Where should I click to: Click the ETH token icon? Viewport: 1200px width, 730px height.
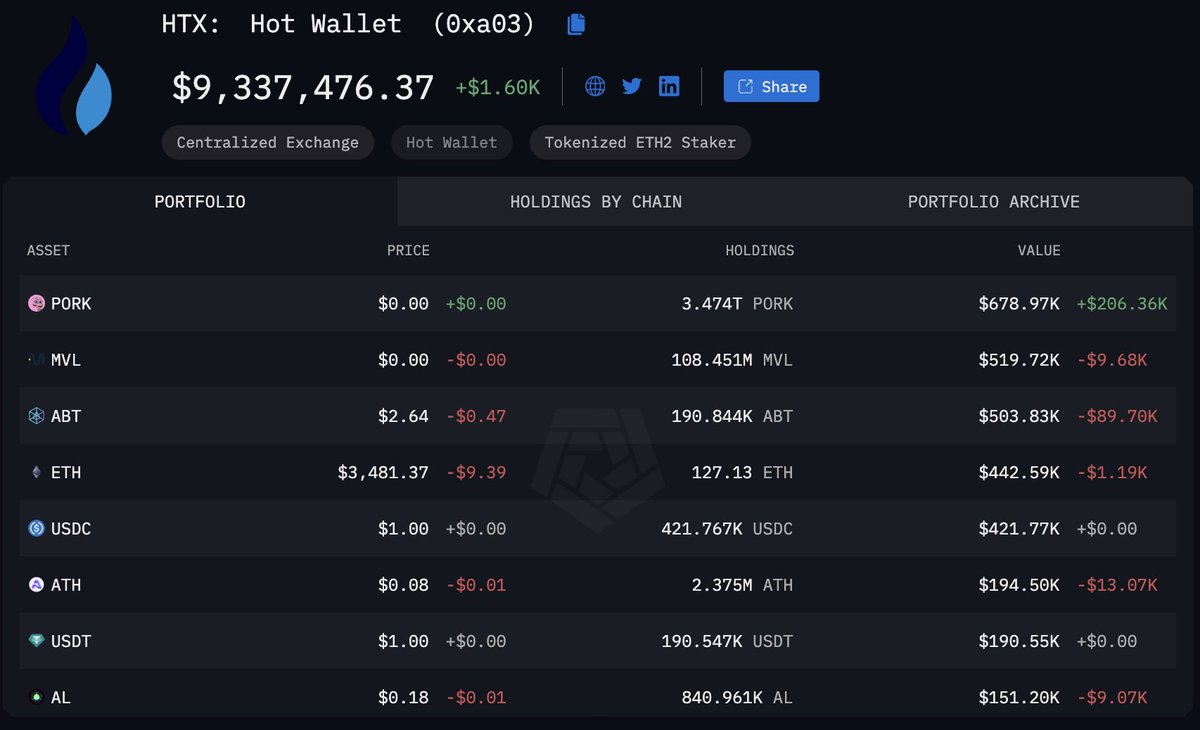(37, 472)
